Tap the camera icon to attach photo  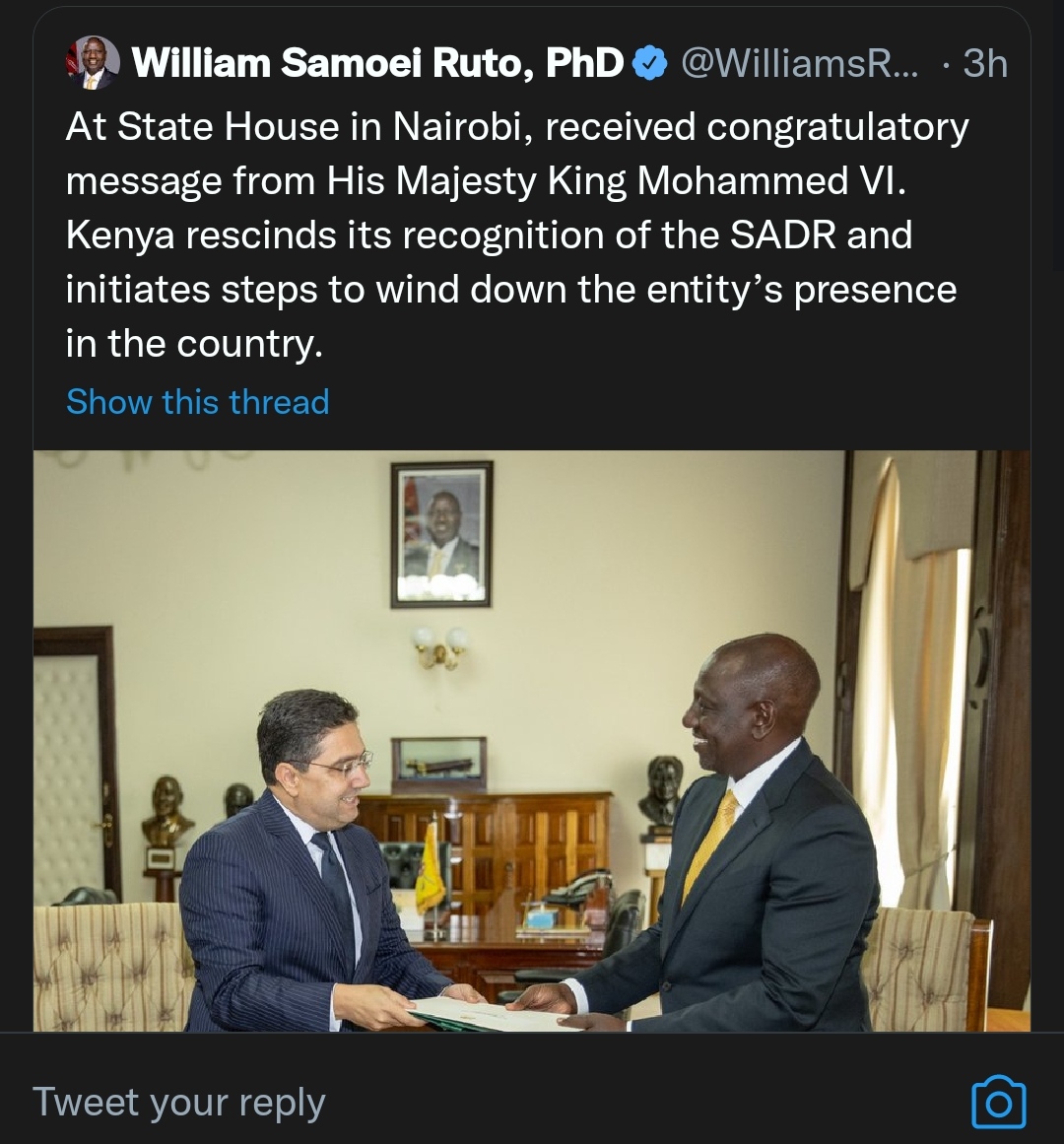tap(998, 1102)
